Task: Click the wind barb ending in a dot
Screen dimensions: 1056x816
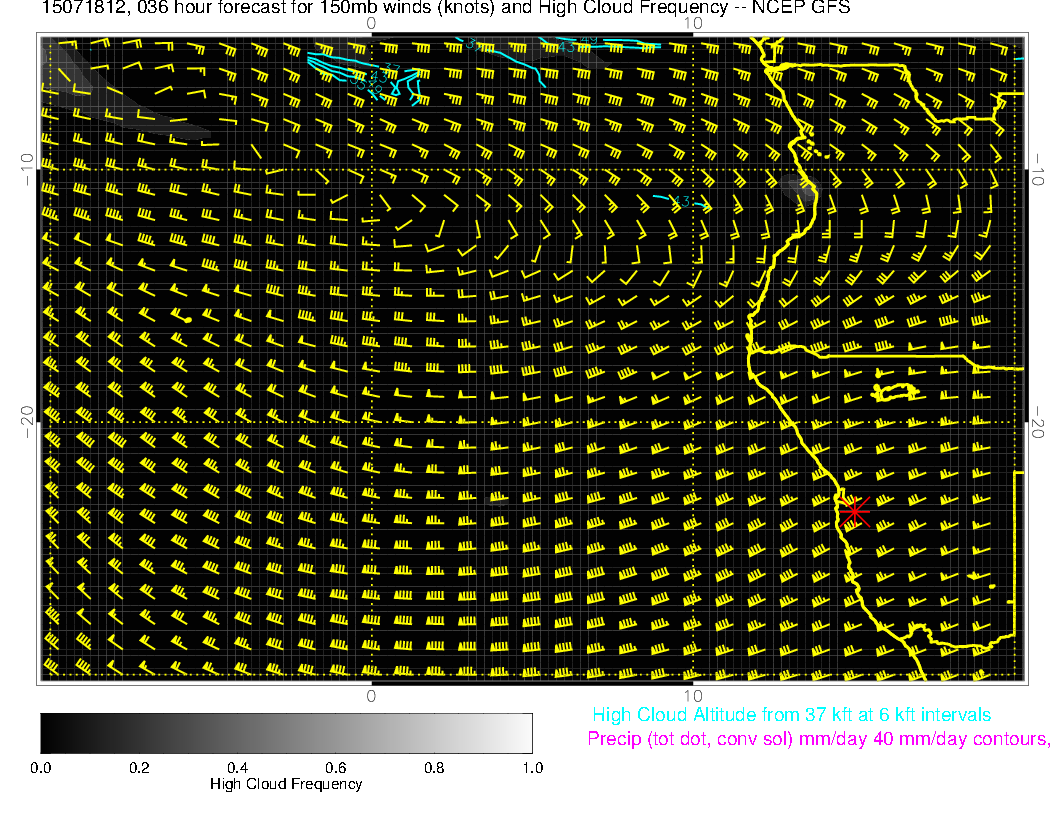Action: [180, 316]
